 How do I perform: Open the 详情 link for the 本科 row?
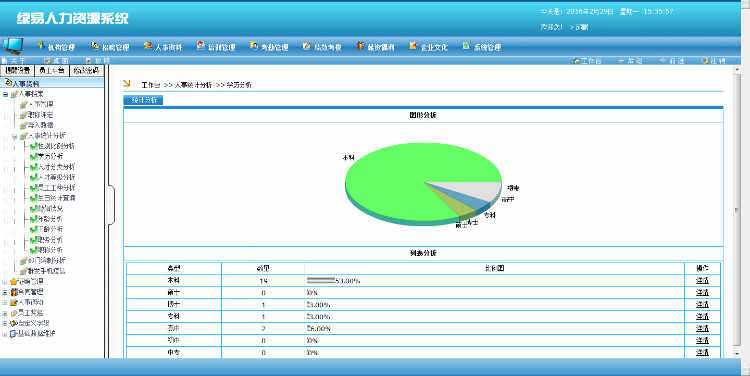[x=702, y=280]
